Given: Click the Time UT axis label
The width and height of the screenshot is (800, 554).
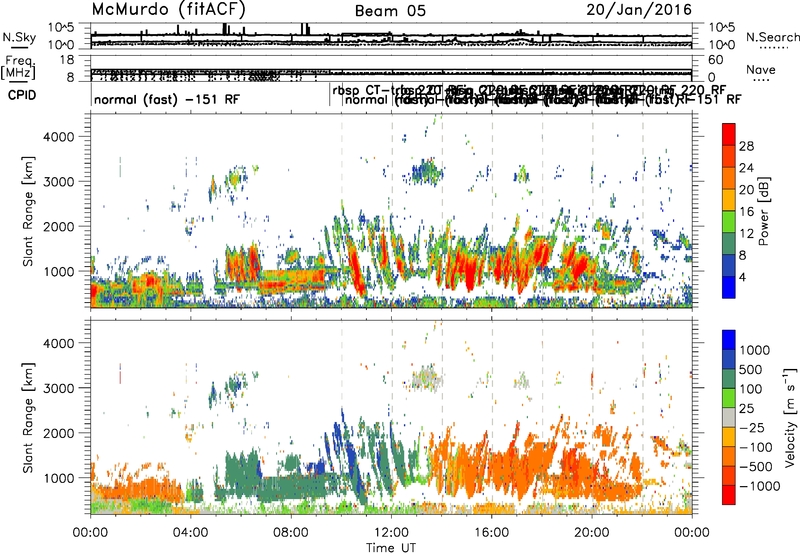Looking at the screenshot, I should click(x=391, y=548).
